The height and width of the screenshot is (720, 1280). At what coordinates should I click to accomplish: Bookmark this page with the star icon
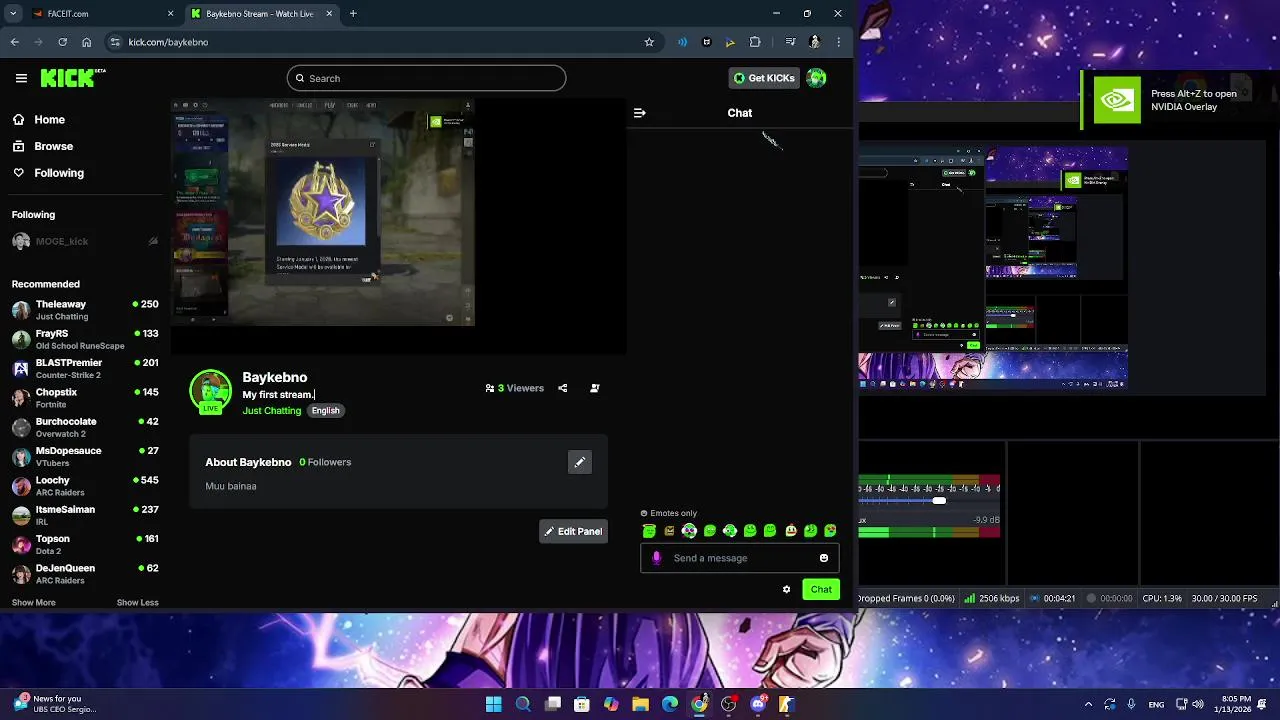click(649, 42)
